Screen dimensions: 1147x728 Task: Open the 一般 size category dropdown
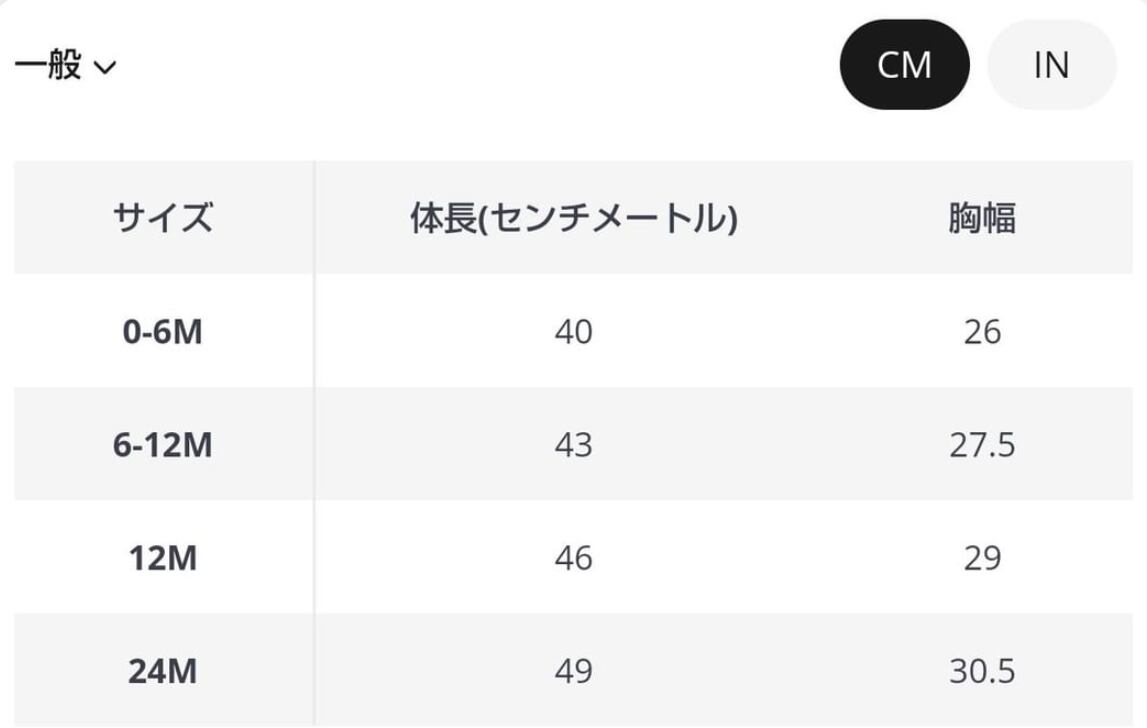(65, 67)
